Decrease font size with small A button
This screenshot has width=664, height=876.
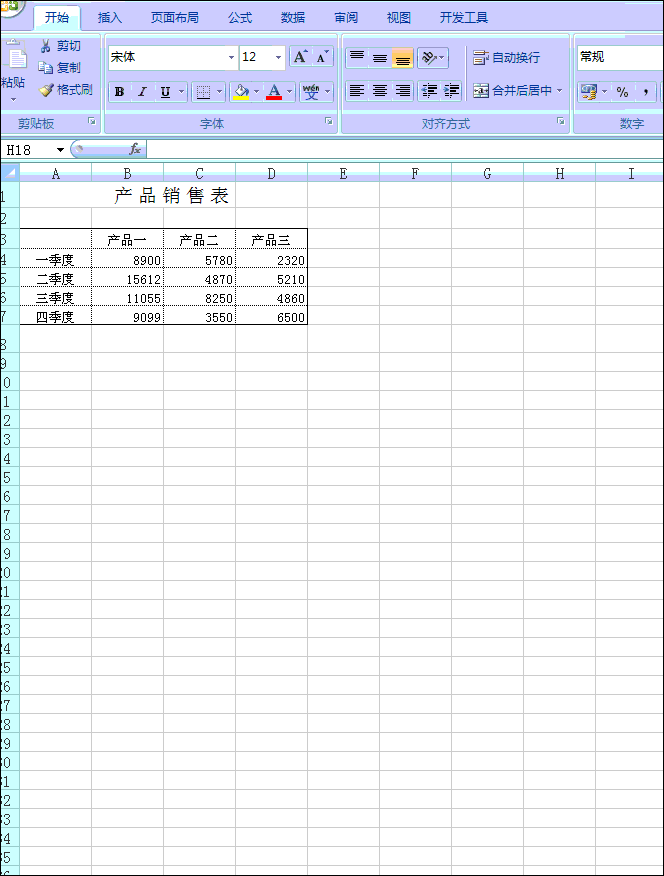coord(322,57)
